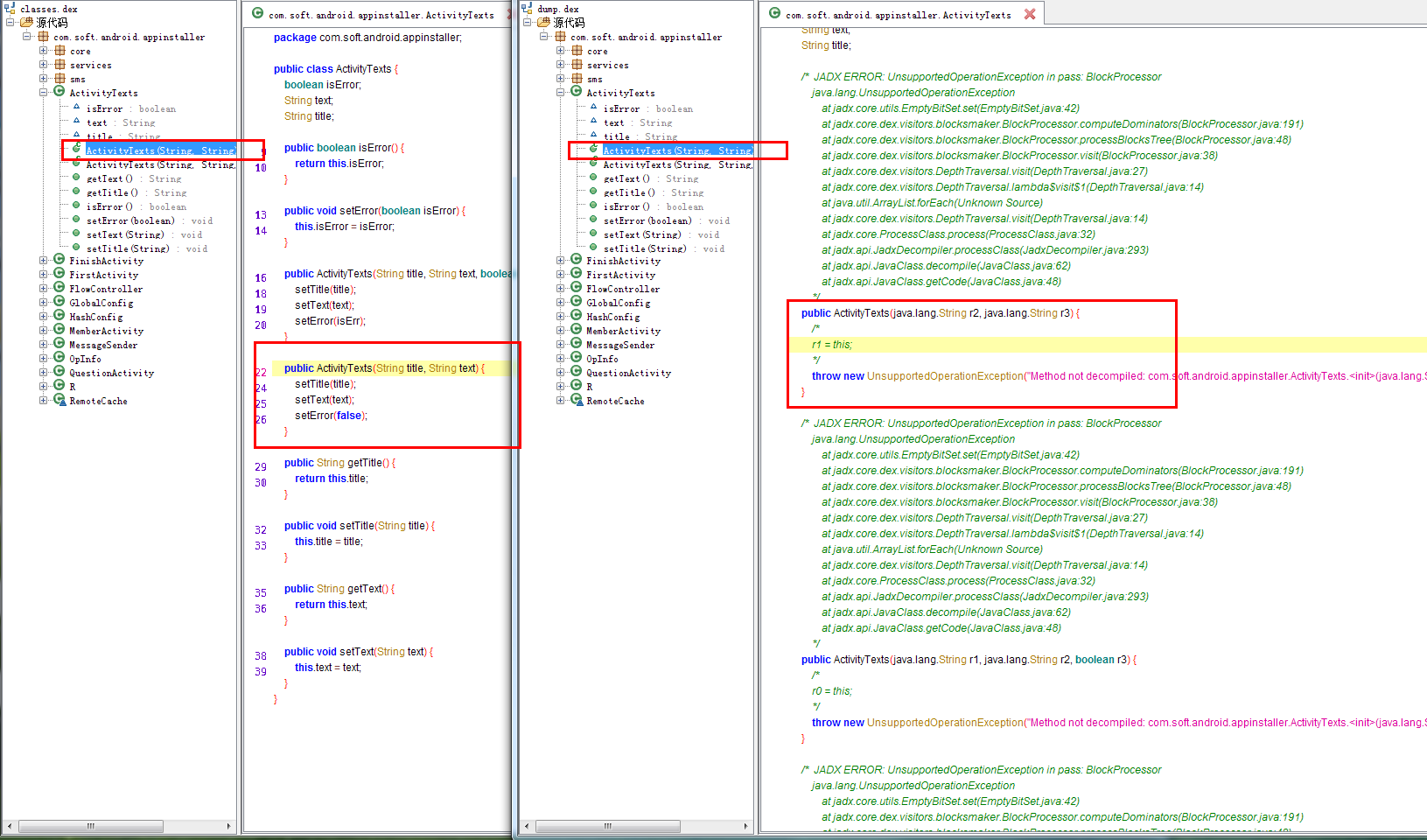Select getTitle() method in the dump.dex tree
Viewport: 1427px width, 840px height.
tap(629, 192)
